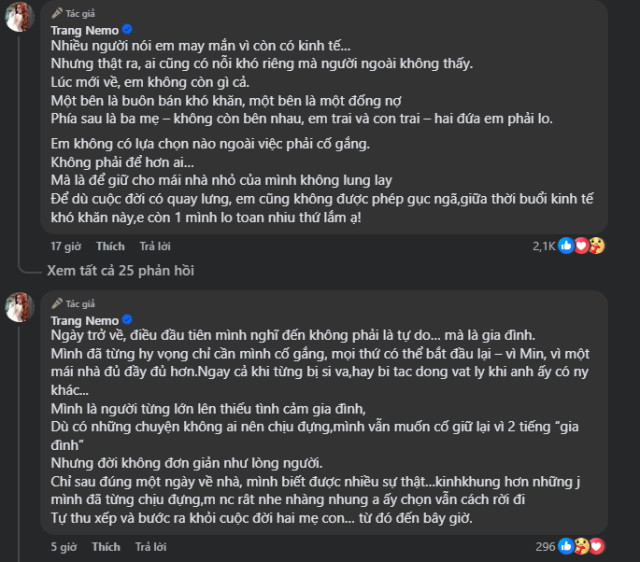640x562 pixels.
Task: Click second comment's profile avatar
Action: [19, 307]
